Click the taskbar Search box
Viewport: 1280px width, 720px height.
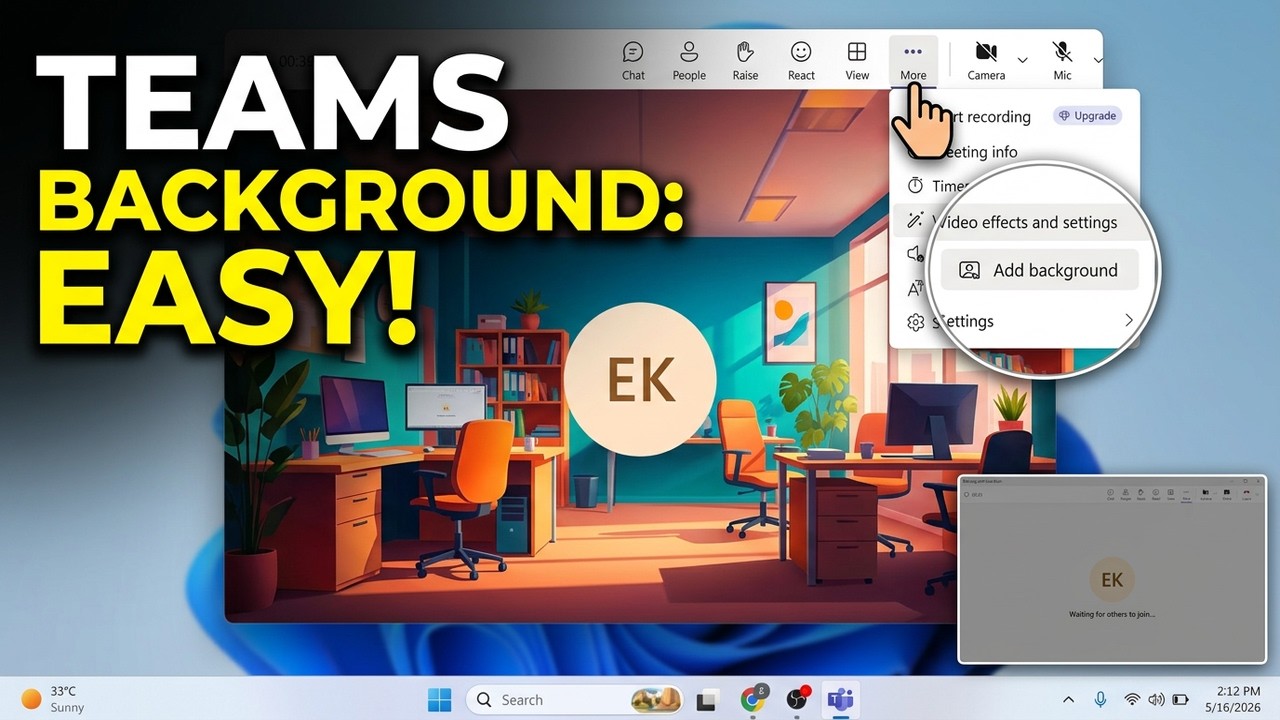pyautogui.click(x=575, y=700)
